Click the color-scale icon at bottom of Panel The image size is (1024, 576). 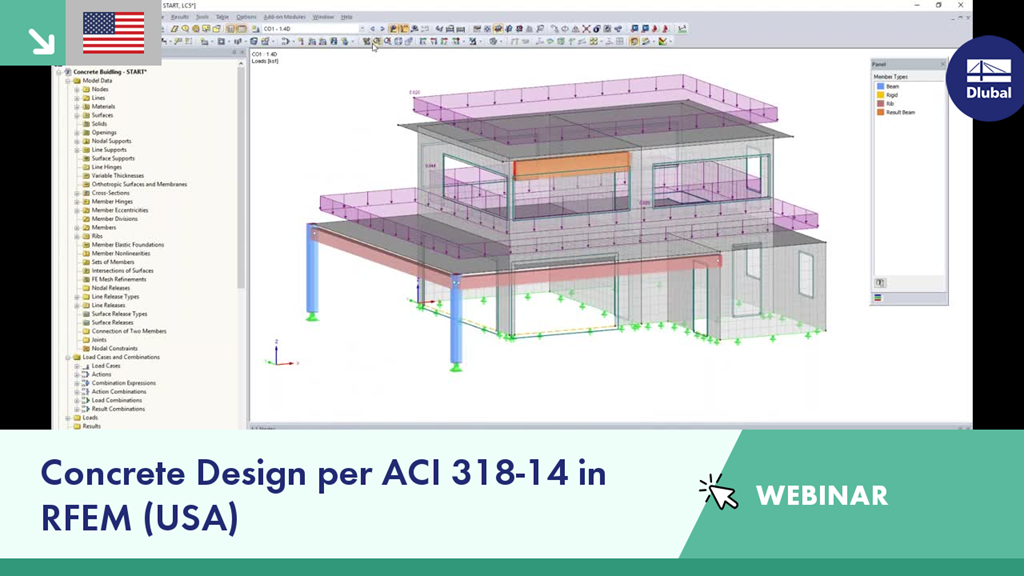tap(878, 298)
